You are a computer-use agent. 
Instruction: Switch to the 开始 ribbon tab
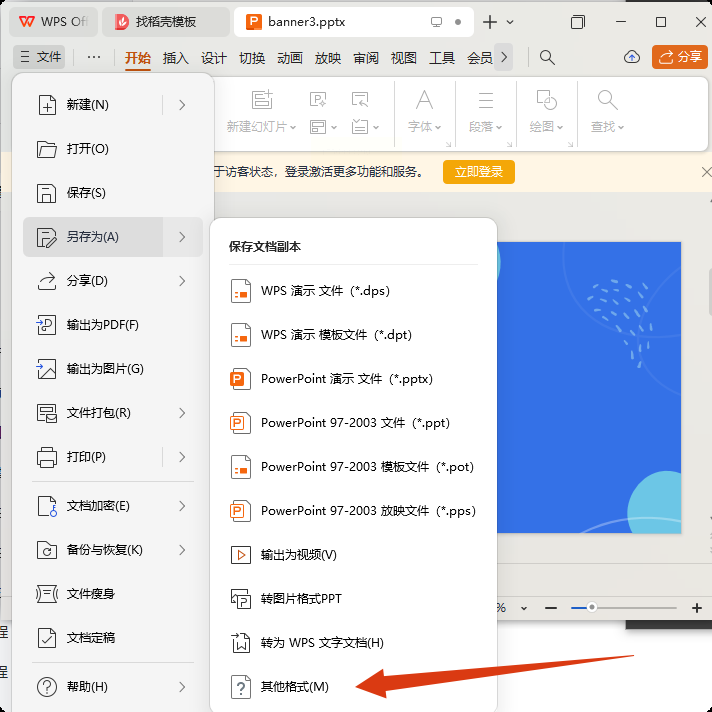tap(138, 58)
